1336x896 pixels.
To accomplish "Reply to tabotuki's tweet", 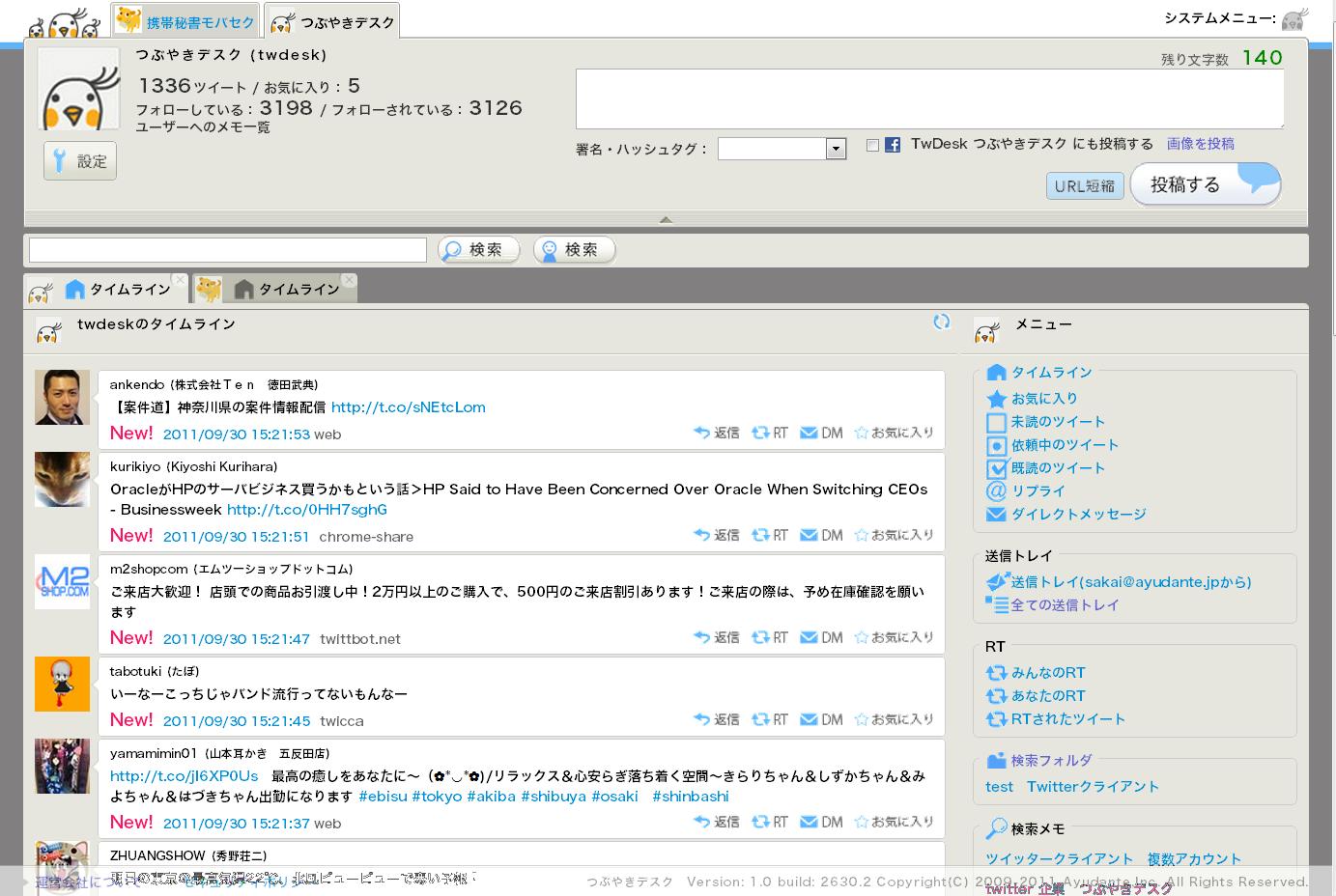I will point(716,719).
